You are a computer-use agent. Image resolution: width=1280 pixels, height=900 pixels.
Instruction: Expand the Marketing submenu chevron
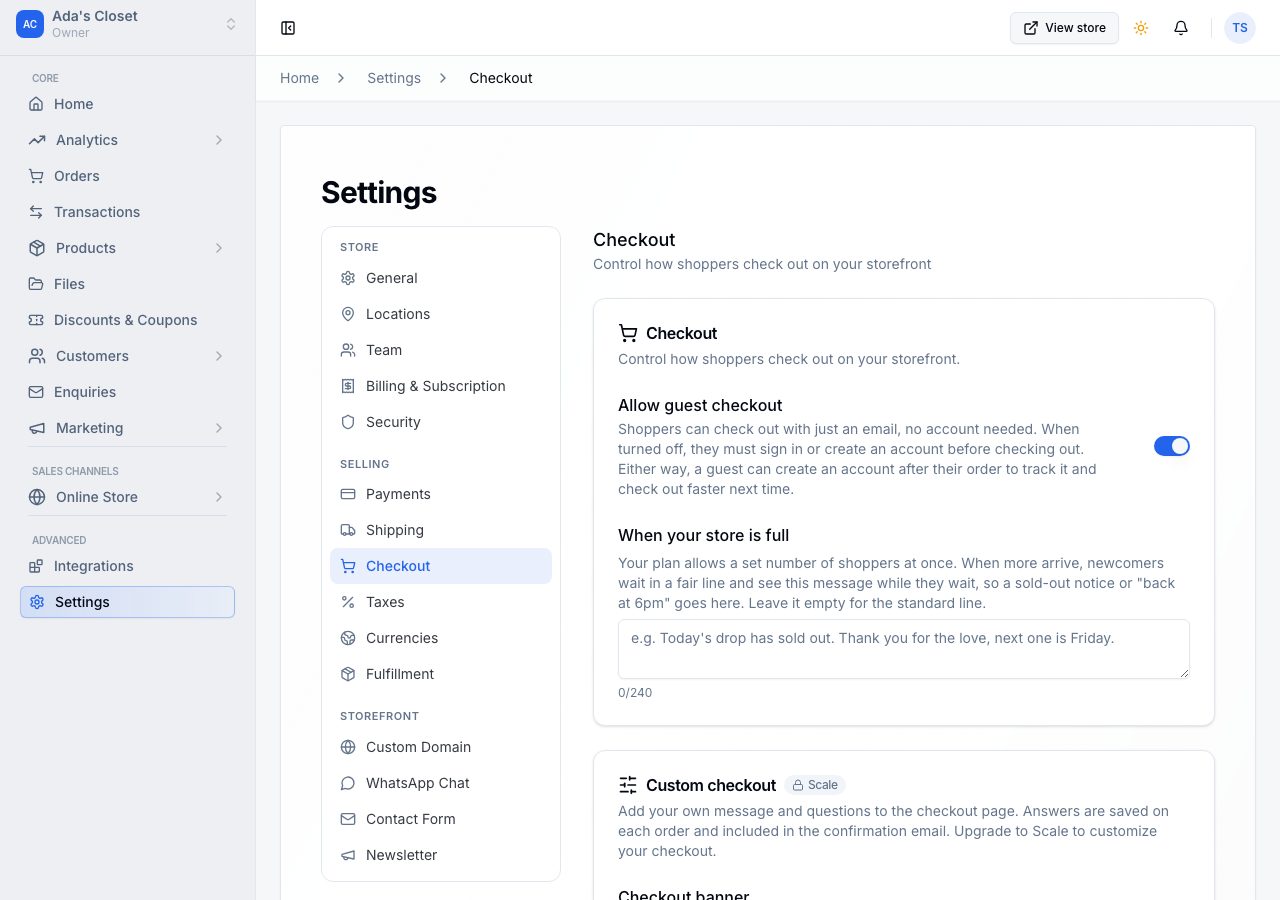tap(218, 428)
